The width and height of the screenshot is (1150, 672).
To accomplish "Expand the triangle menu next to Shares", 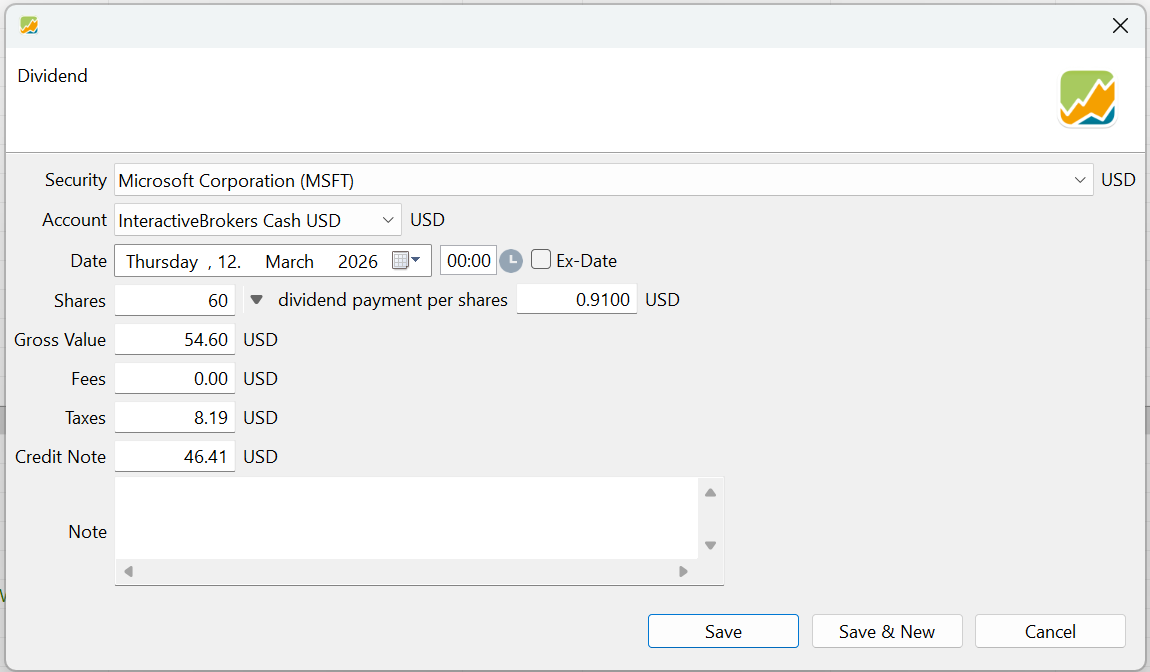I will [x=256, y=299].
